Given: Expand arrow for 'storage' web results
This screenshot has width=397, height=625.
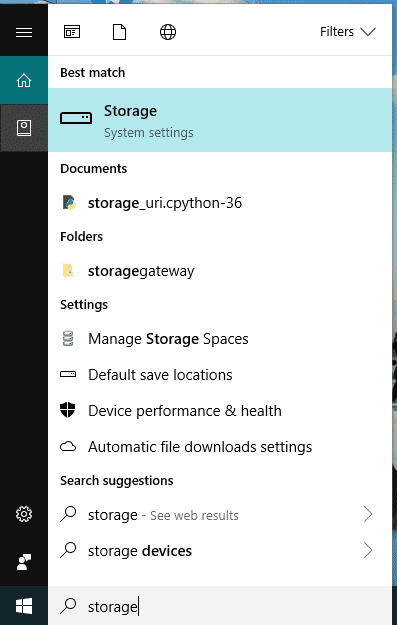Looking at the screenshot, I should tap(368, 515).
